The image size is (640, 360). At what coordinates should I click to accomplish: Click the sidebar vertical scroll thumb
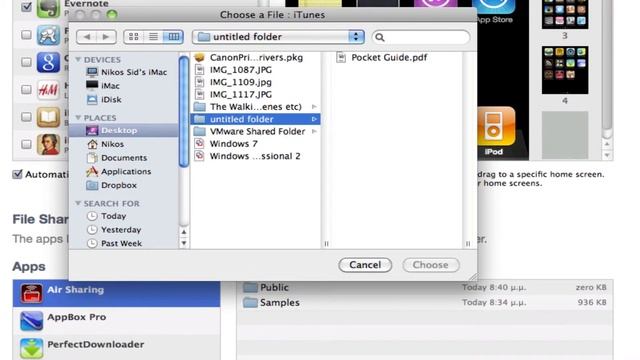184,111
